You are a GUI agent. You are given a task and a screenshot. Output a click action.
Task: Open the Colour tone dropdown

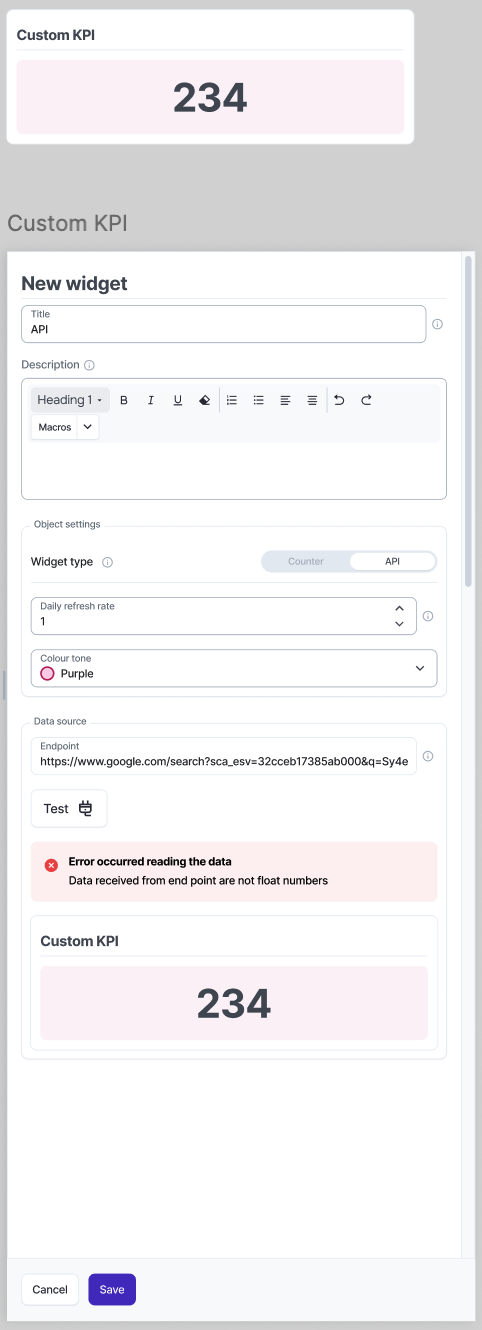point(234,668)
